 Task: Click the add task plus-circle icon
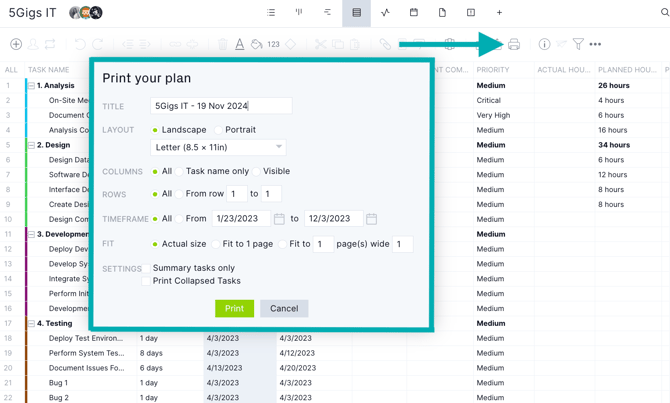(x=16, y=44)
